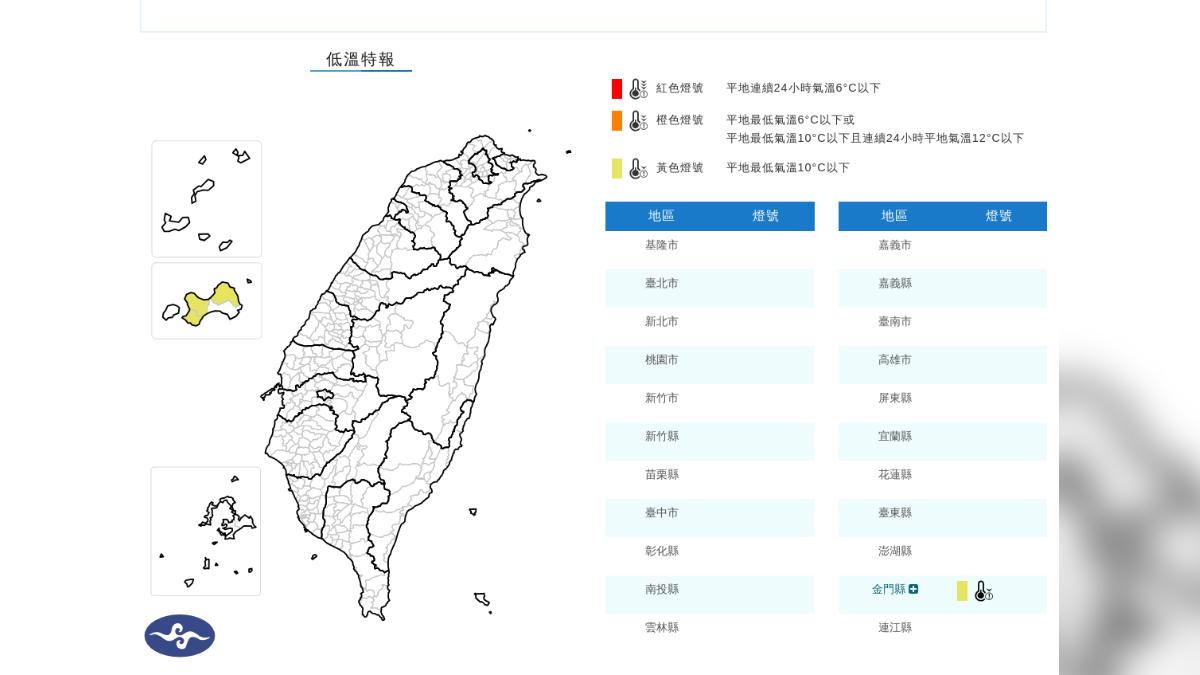This screenshot has width=1200, height=675.
Task: Click the left table 地區 column header
Action: click(661, 216)
